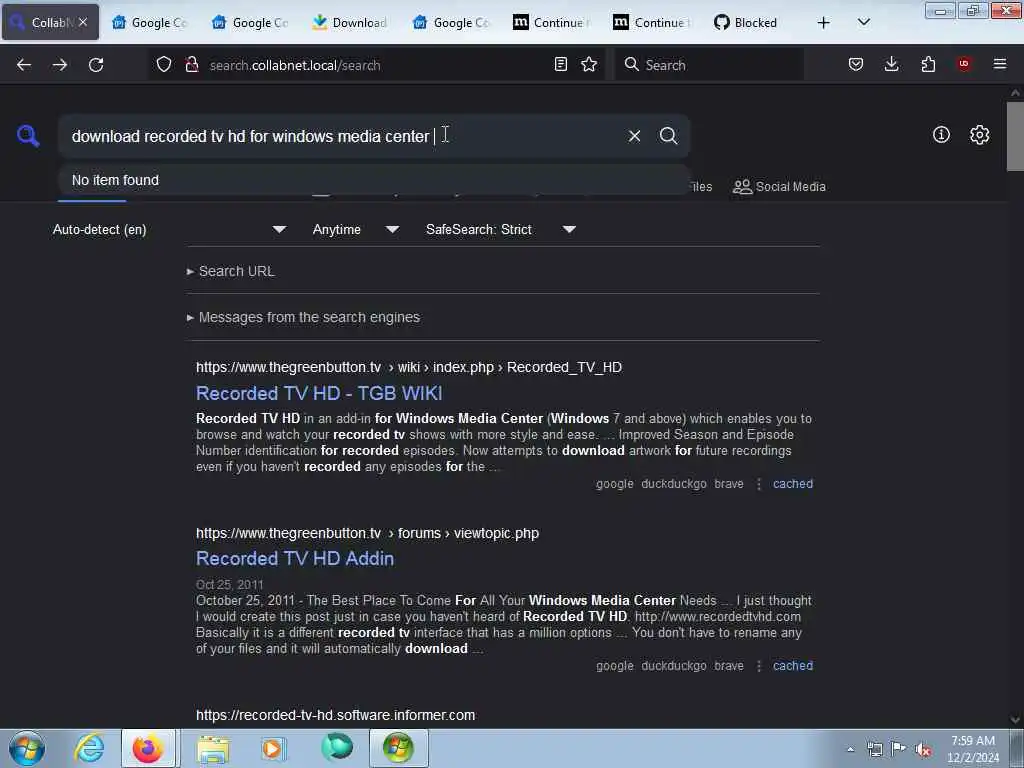Open the Firefox hamburger menu
Image resolution: width=1024 pixels, height=768 pixels.
(x=1000, y=64)
